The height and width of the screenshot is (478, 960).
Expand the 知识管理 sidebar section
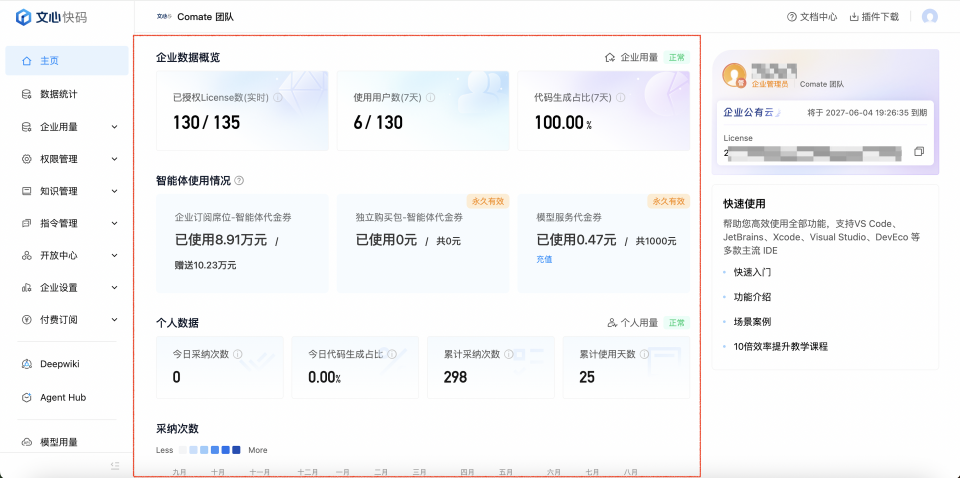(67, 191)
